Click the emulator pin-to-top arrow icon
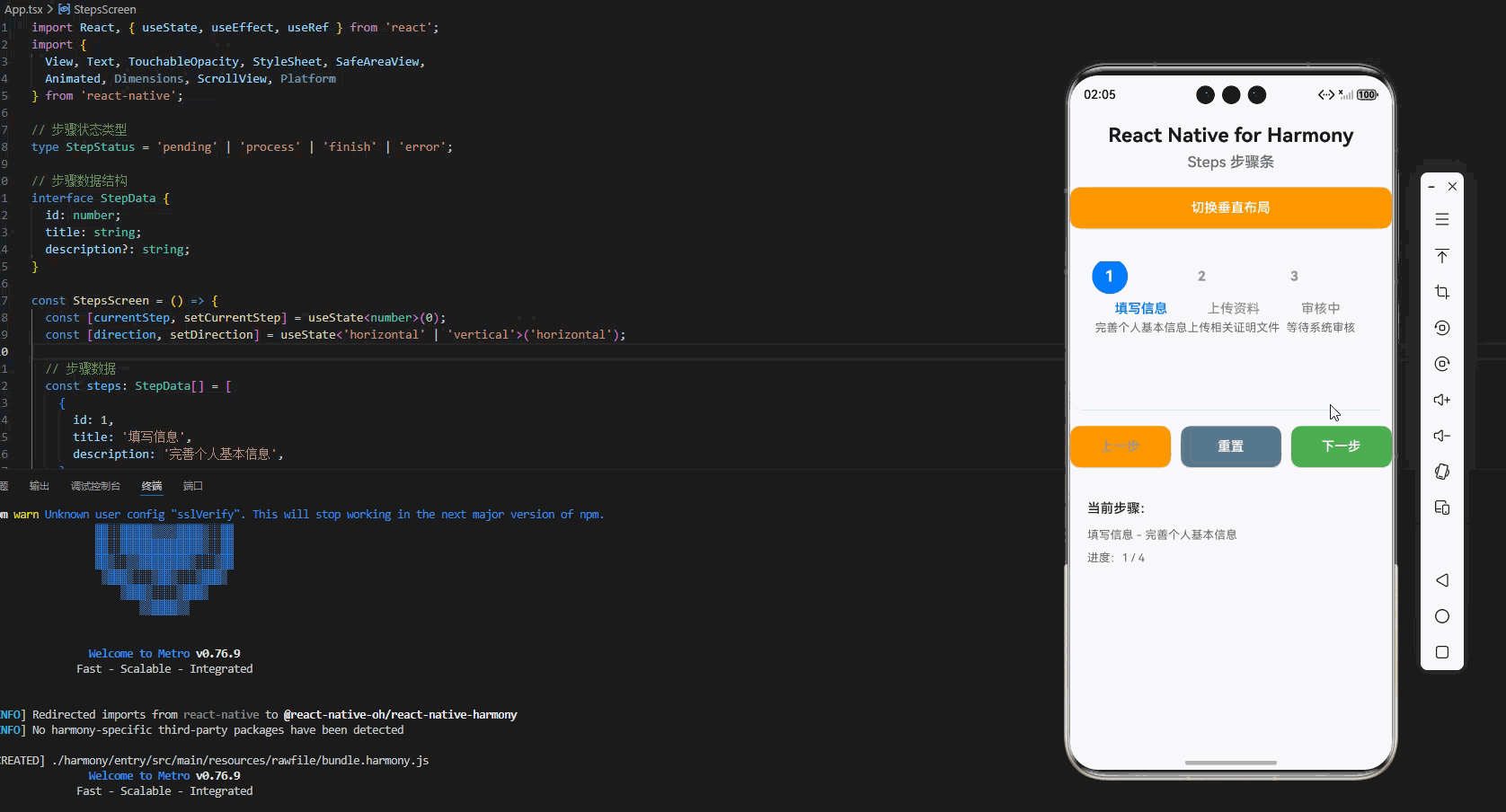This screenshot has width=1506, height=812. click(1442, 256)
